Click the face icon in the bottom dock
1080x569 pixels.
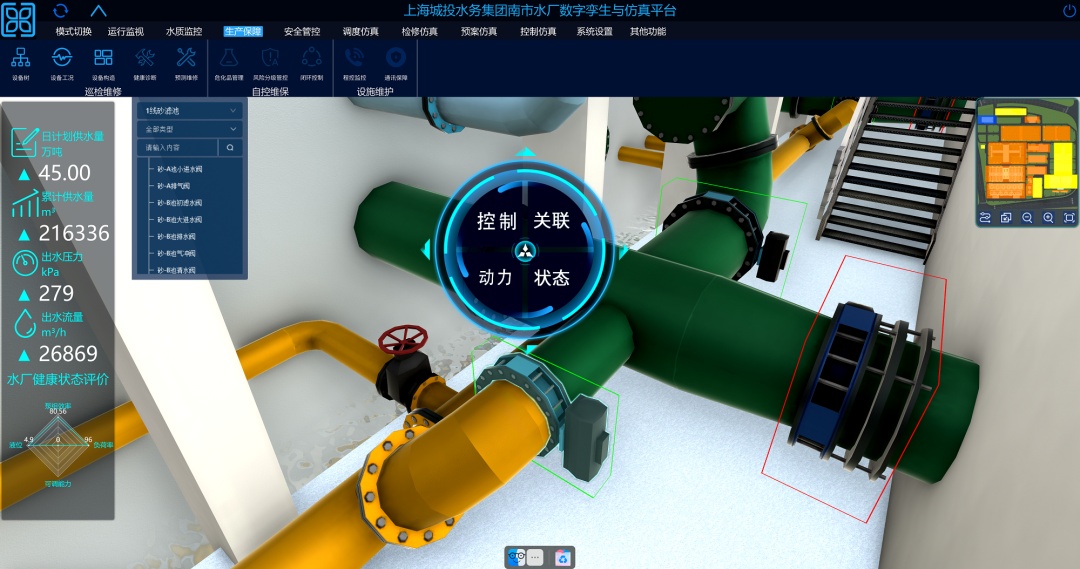point(516,557)
